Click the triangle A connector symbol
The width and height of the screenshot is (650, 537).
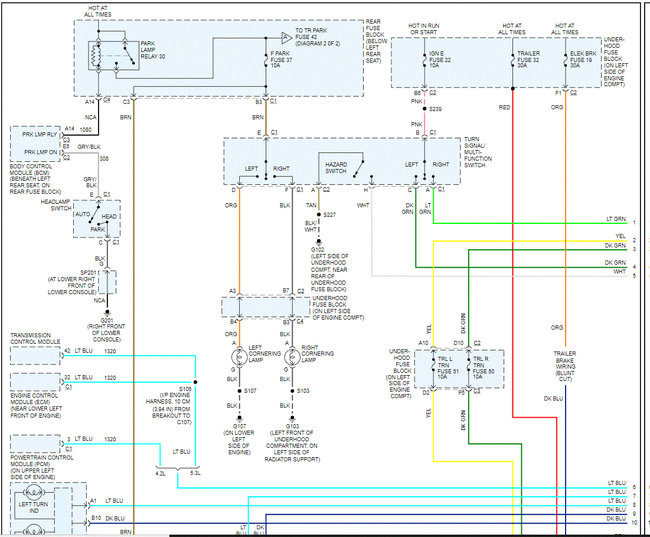click(286, 38)
